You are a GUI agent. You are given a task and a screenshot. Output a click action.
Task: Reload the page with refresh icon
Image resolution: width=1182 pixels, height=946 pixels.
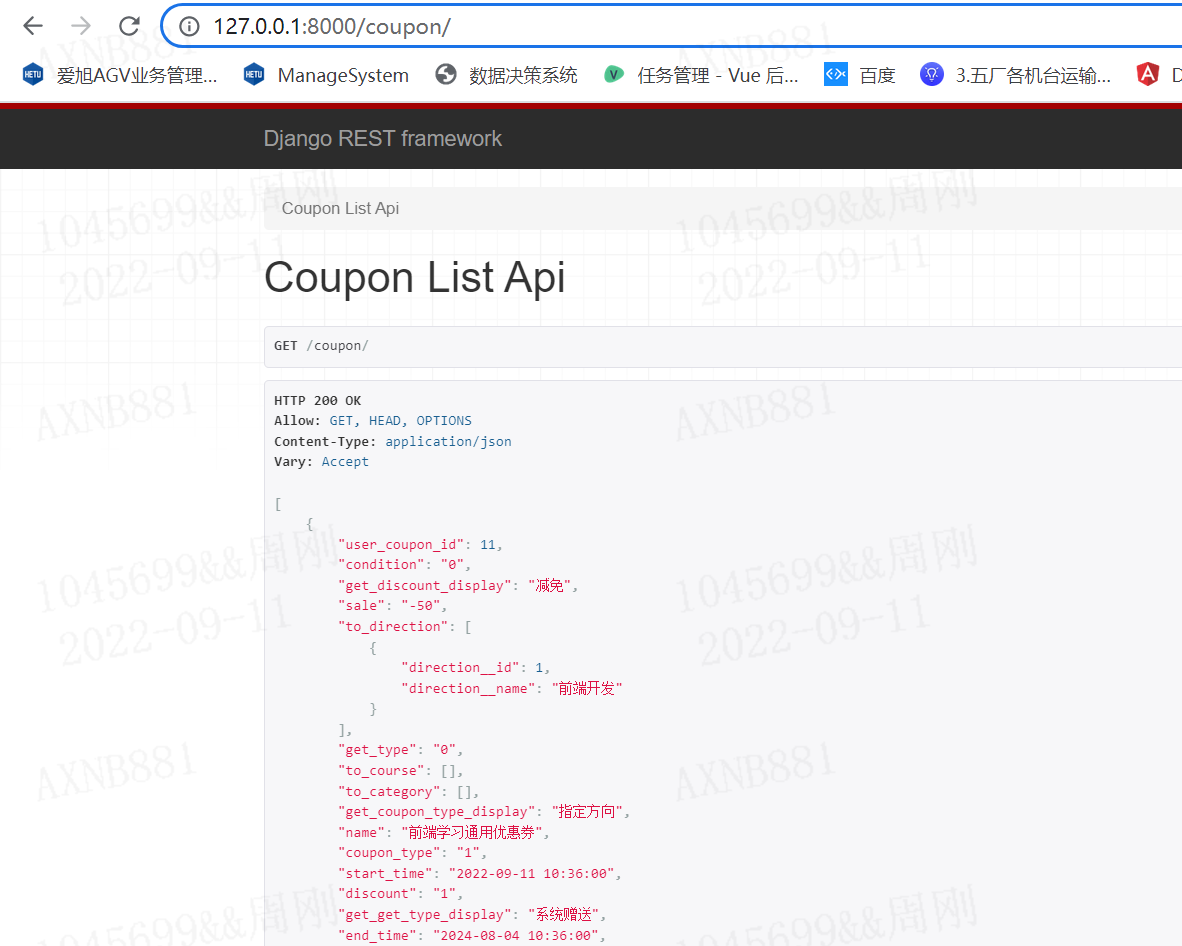(130, 26)
